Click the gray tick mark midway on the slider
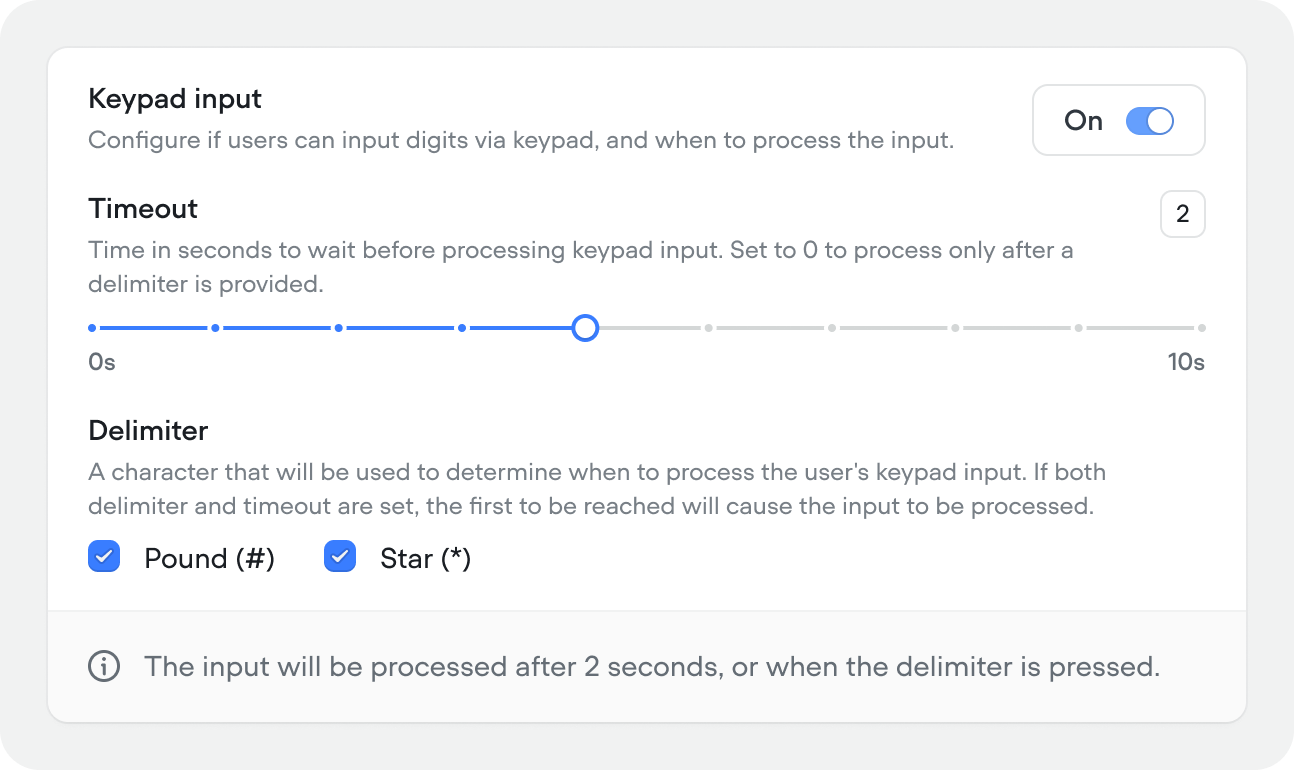 pos(708,327)
